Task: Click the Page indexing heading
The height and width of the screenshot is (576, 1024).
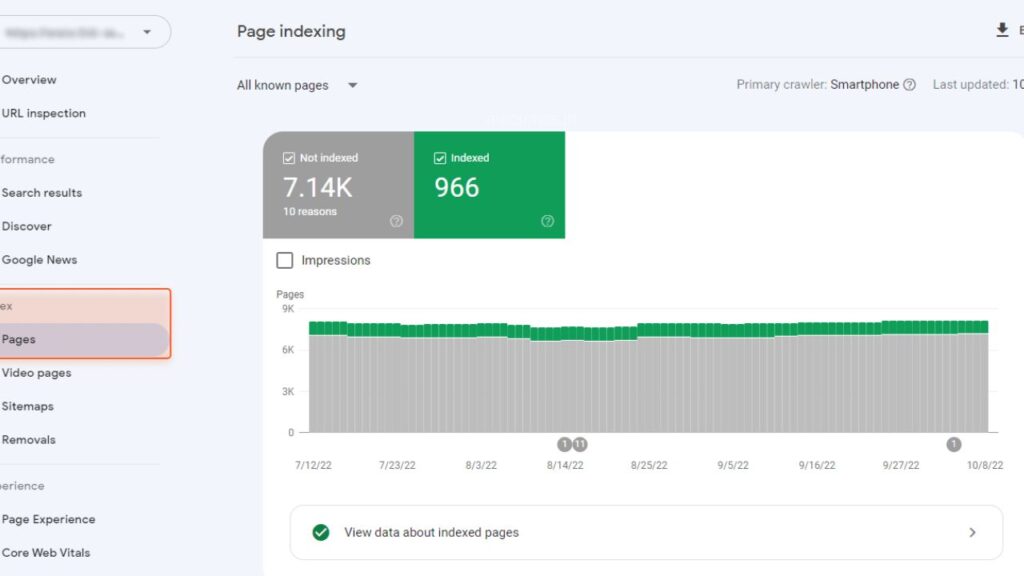Action: tap(291, 31)
